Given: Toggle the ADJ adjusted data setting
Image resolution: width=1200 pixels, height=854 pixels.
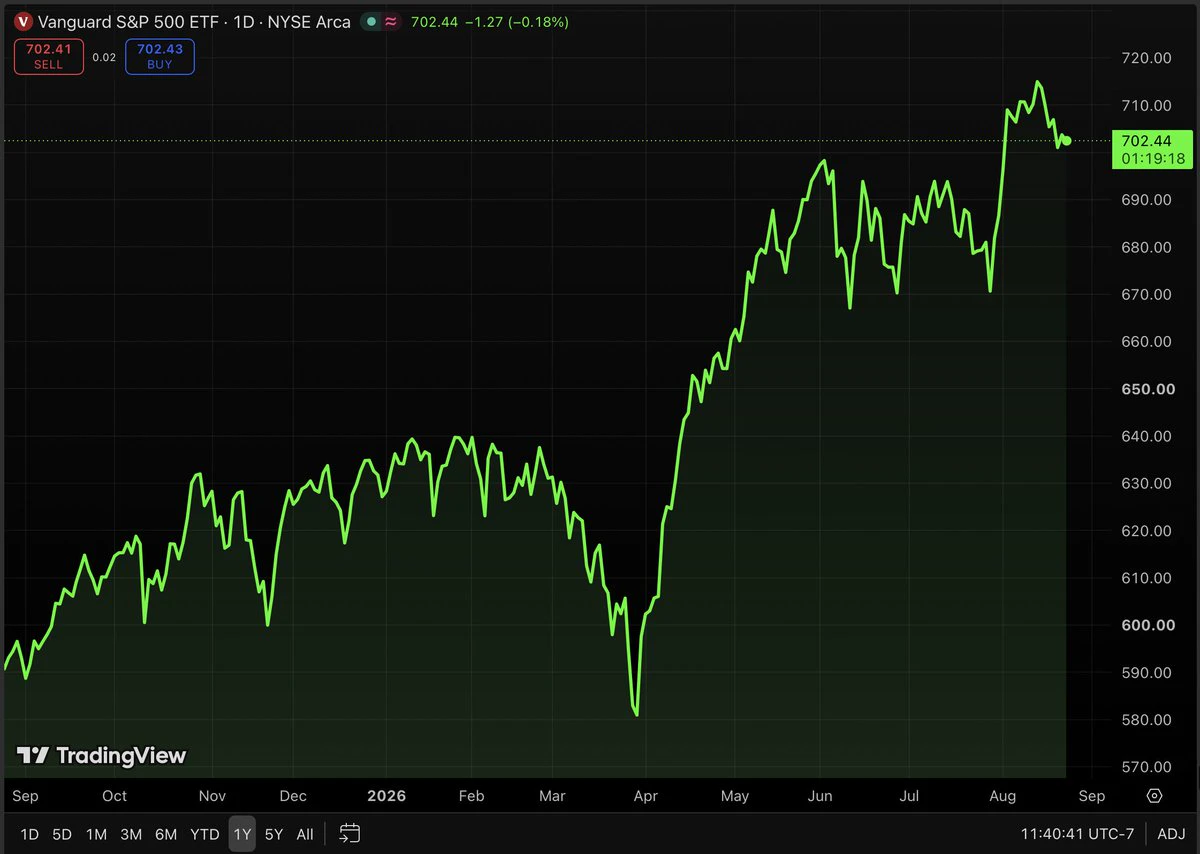Looking at the screenshot, I should pos(1171,834).
